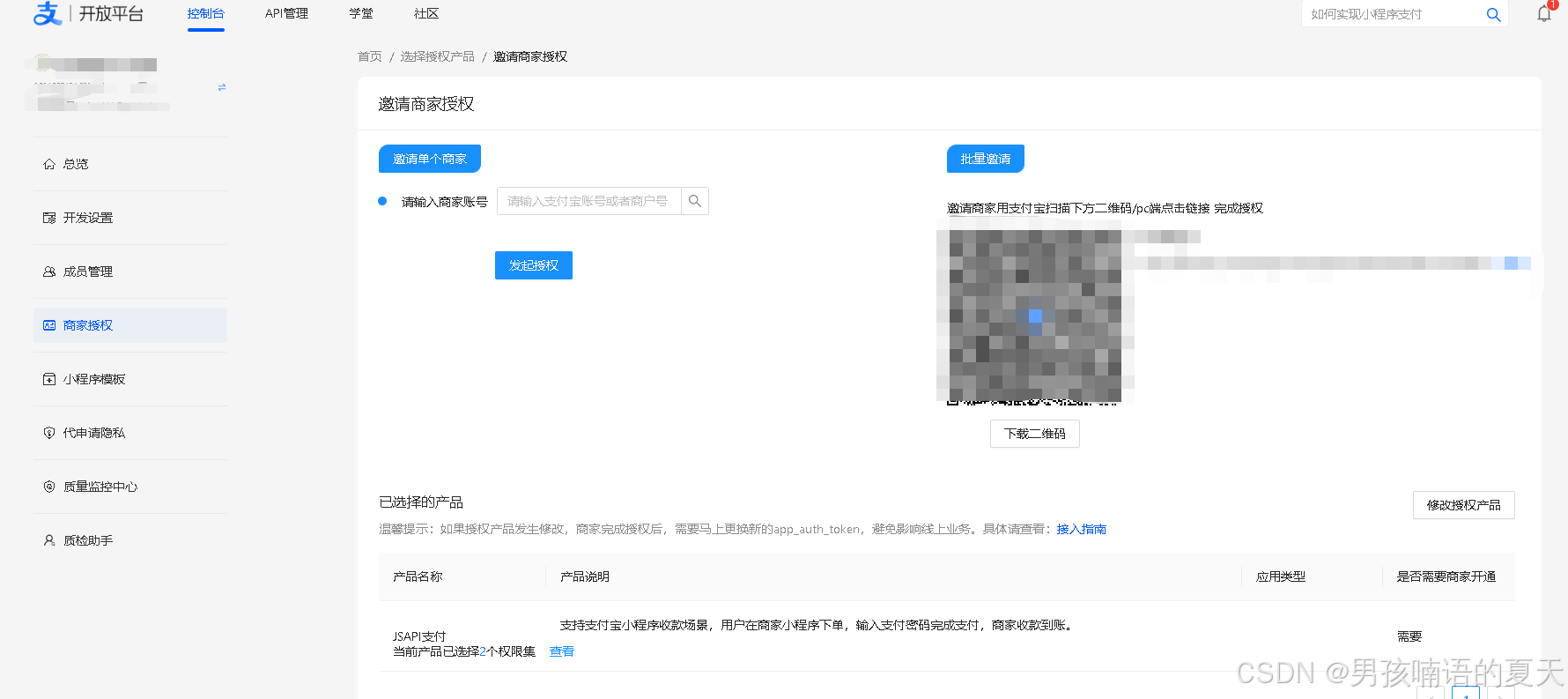Switch to 控制台 tab
Screen dimensions: 1568x699
click(206, 13)
